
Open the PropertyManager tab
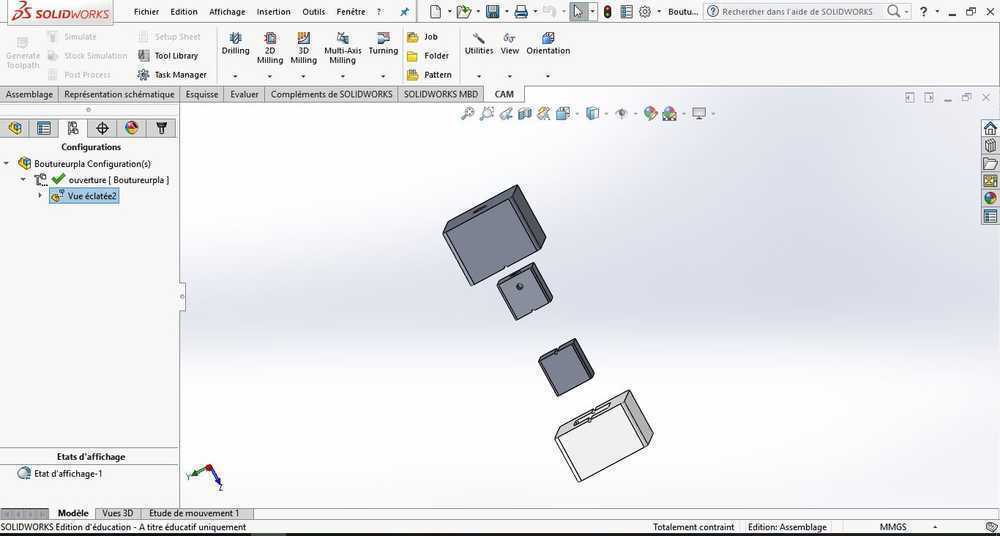click(x=43, y=128)
